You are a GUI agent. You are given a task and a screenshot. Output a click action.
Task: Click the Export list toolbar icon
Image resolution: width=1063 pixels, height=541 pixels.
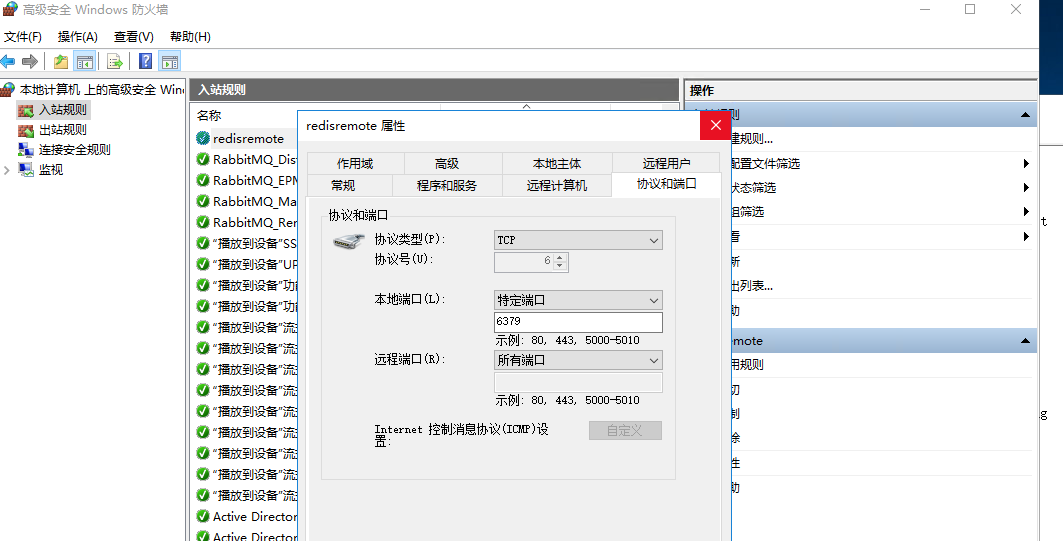[x=115, y=62]
